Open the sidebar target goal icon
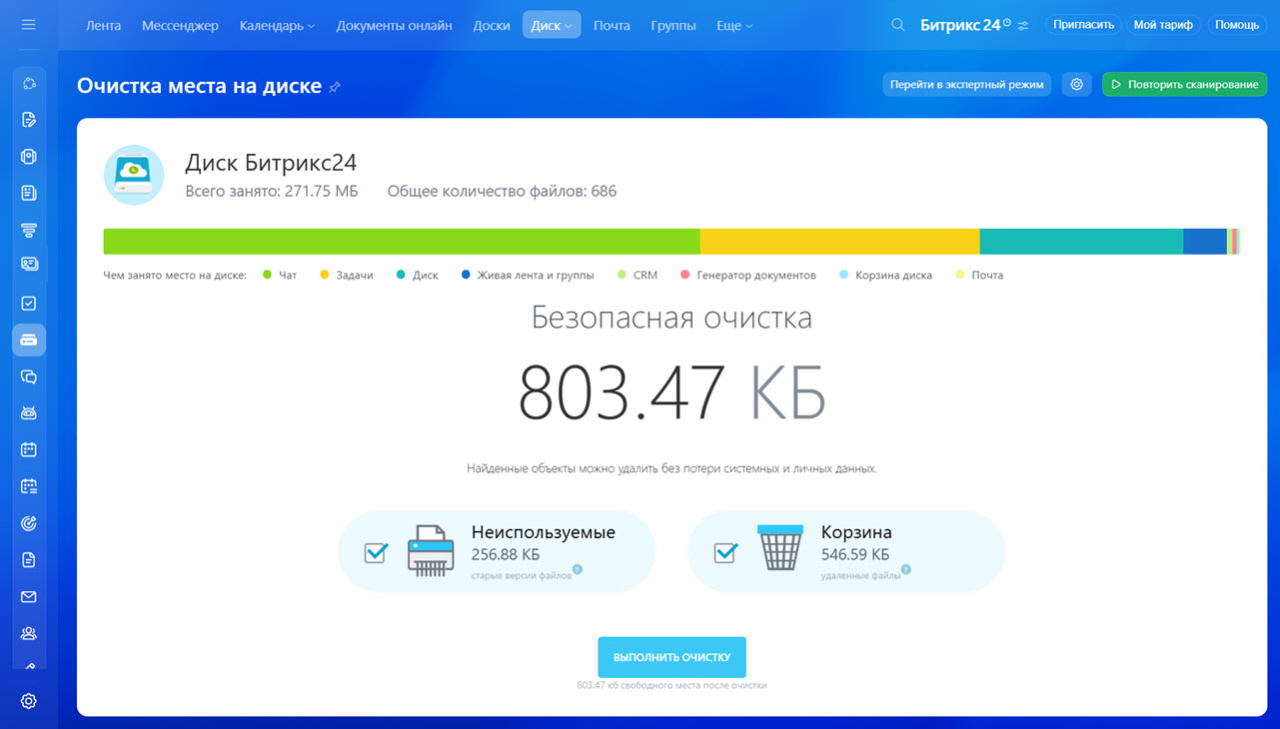 tap(29, 523)
